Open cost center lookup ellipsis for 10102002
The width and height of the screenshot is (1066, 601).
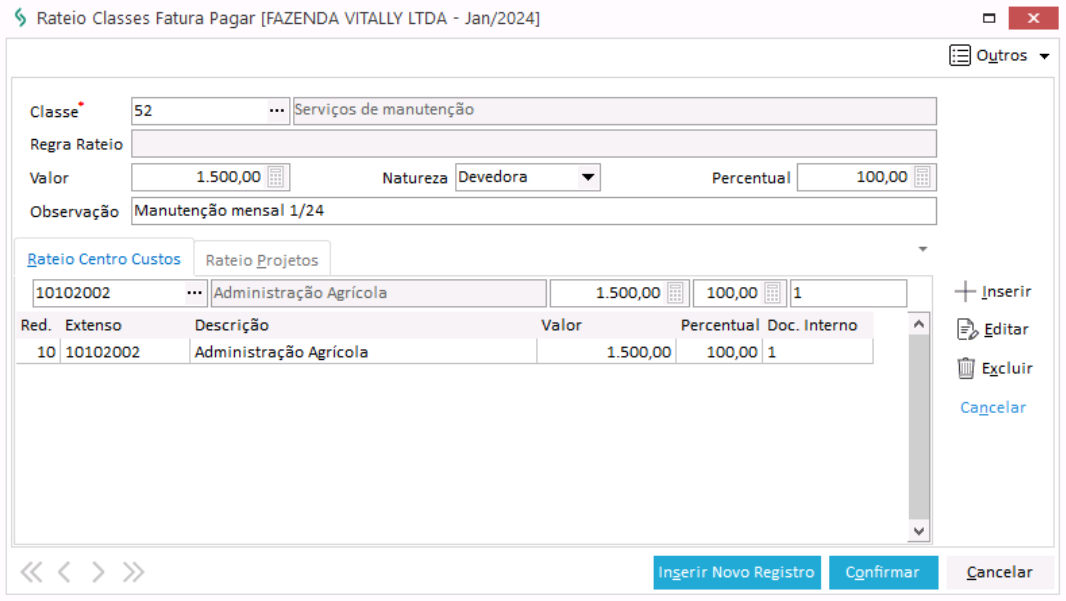coord(194,293)
